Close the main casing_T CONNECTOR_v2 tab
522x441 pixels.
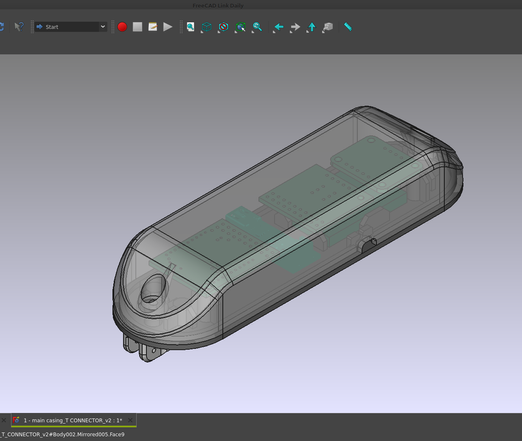130,420
